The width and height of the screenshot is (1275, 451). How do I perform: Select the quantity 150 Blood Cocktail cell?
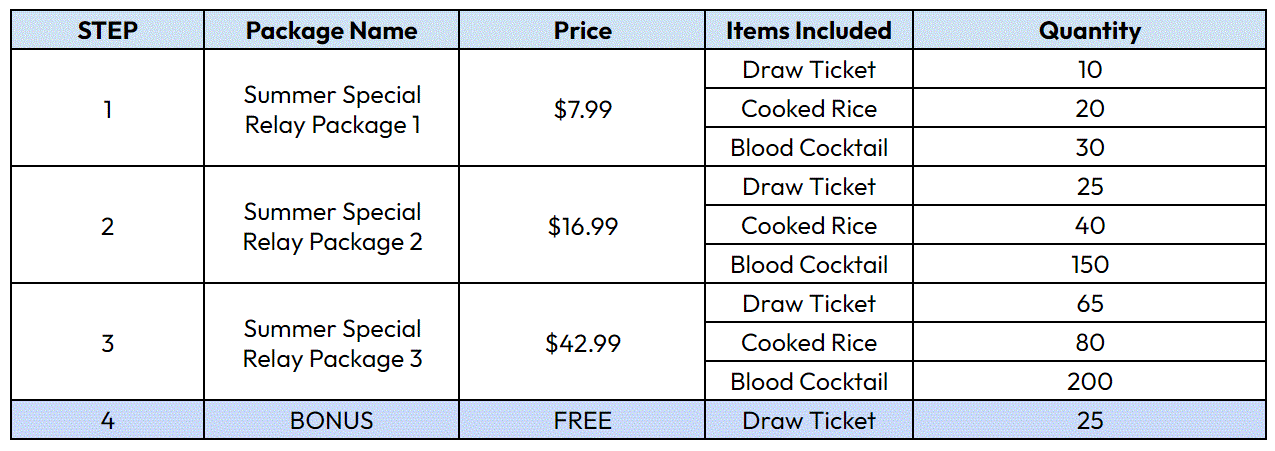click(x=1090, y=265)
